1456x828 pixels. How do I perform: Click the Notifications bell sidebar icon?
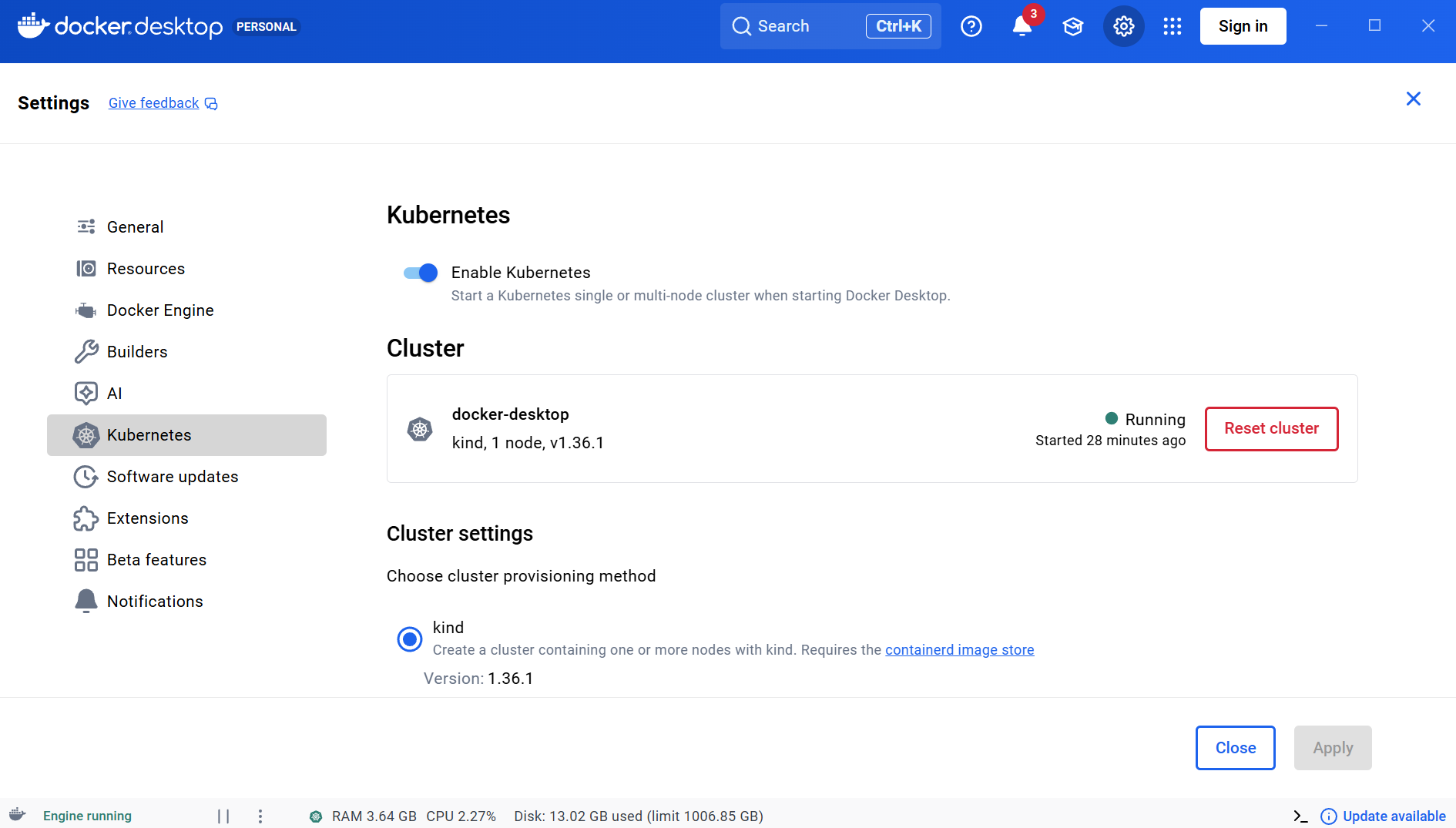pyautogui.click(x=86, y=602)
